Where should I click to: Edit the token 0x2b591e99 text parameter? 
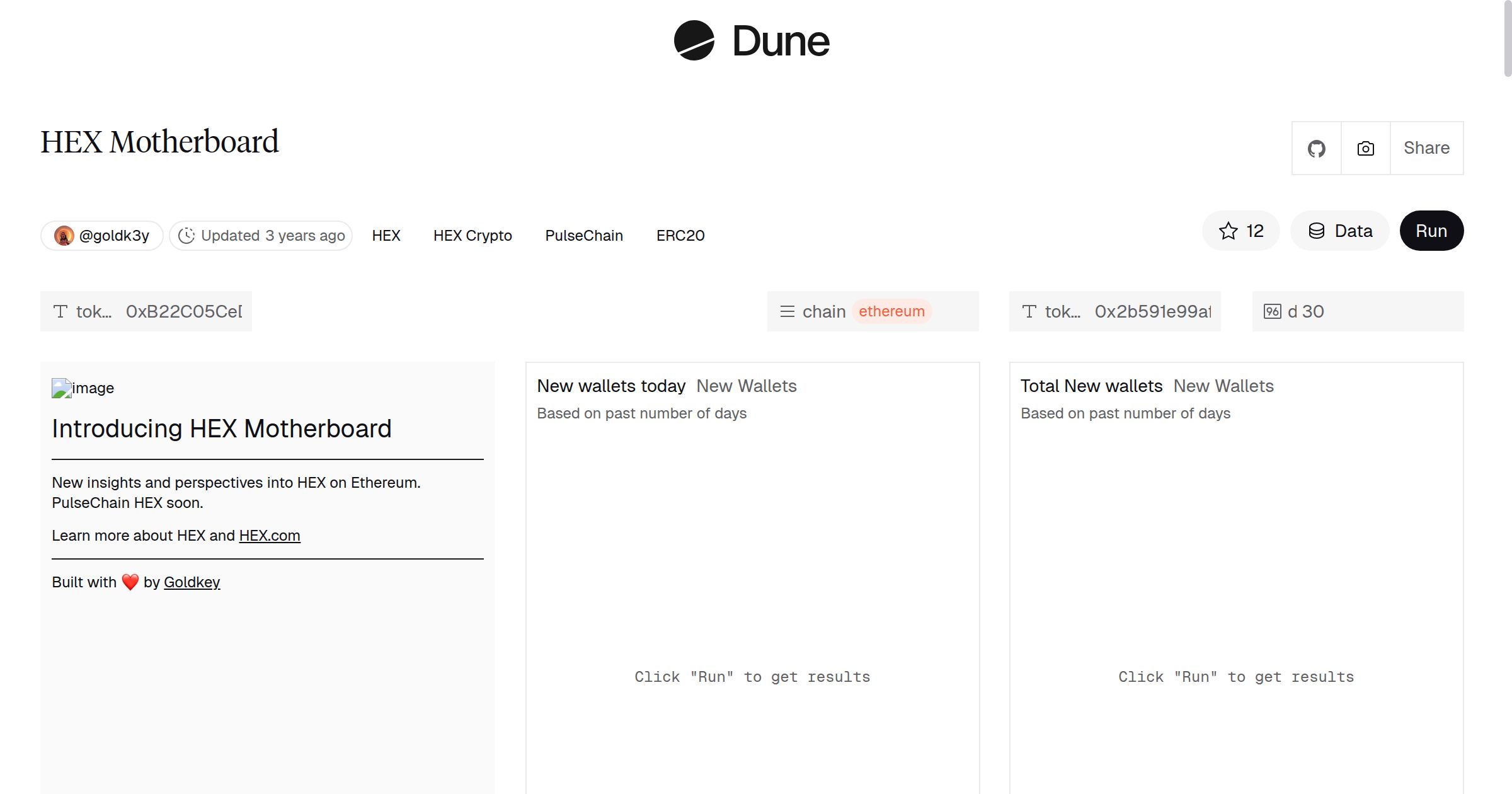[x=1152, y=311]
